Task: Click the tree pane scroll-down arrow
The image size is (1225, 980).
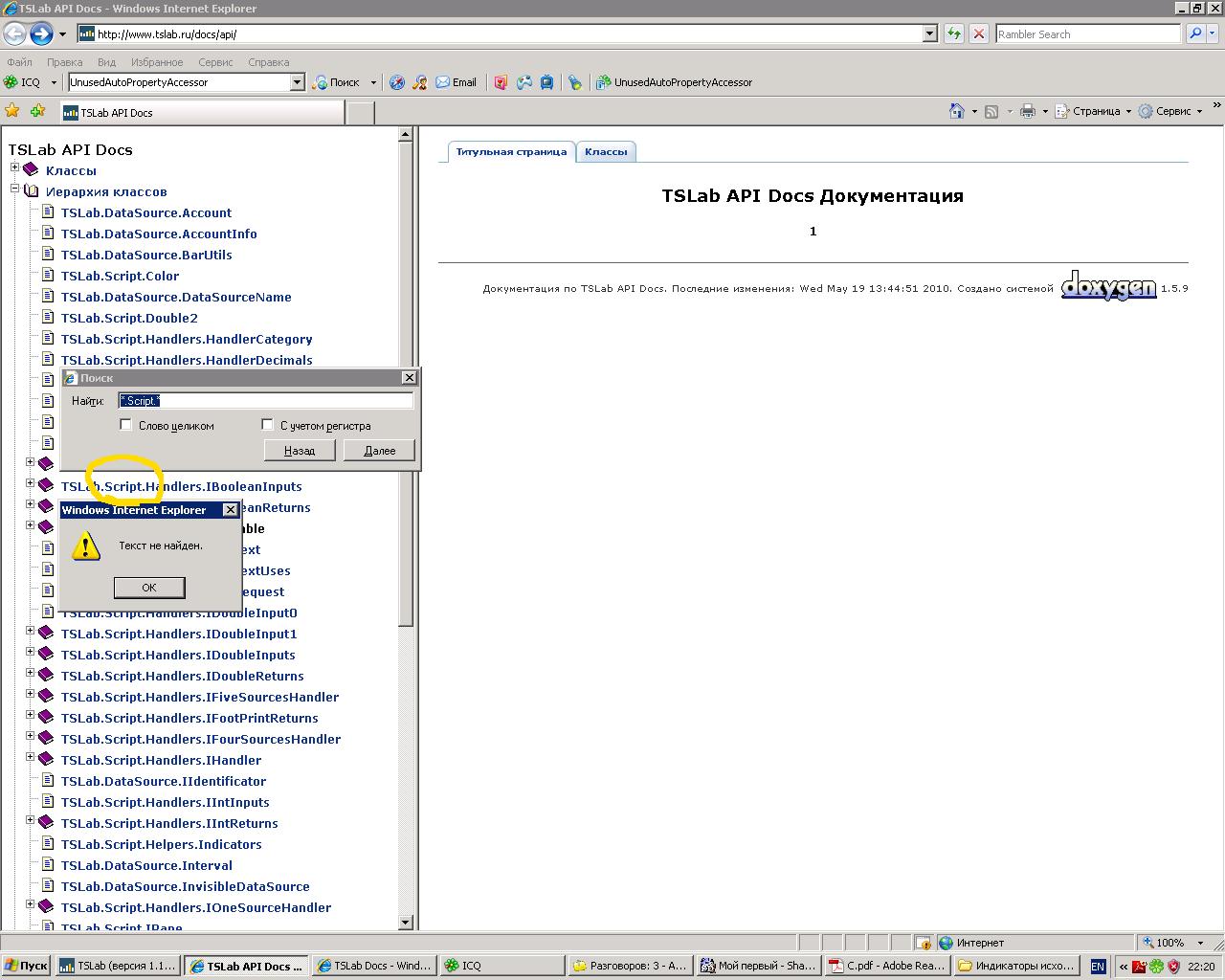Action: pos(406,923)
